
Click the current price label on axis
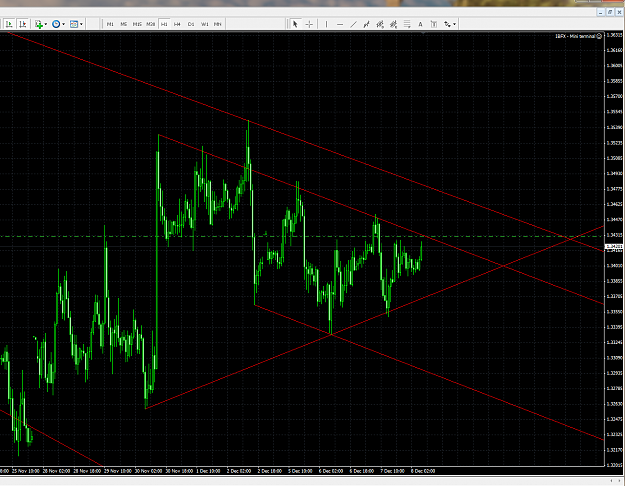point(614,247)
